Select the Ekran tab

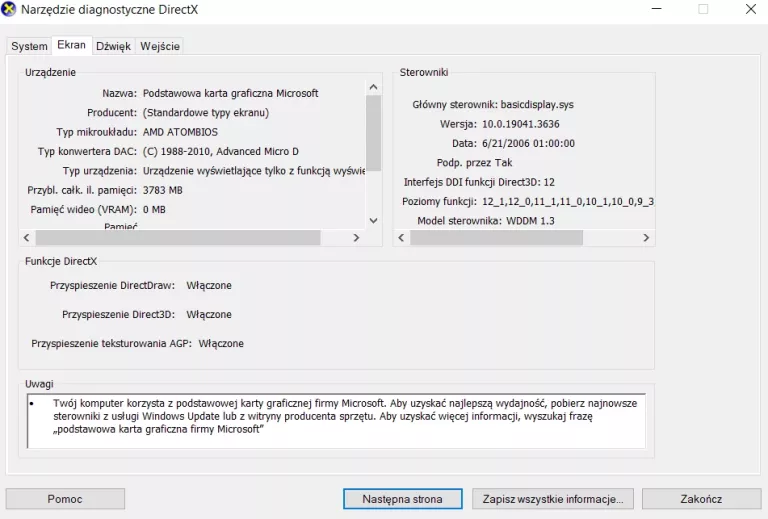point(72,45)
